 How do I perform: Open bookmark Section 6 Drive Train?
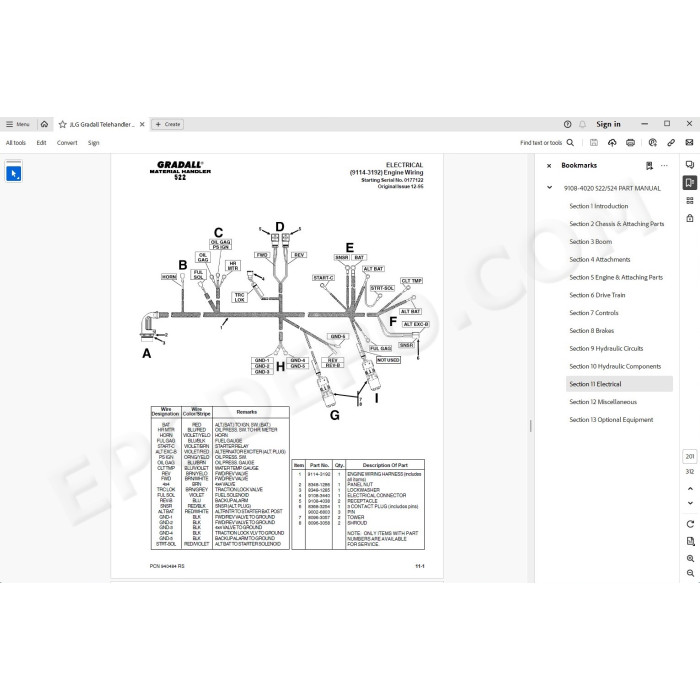(x=597, y=295)
